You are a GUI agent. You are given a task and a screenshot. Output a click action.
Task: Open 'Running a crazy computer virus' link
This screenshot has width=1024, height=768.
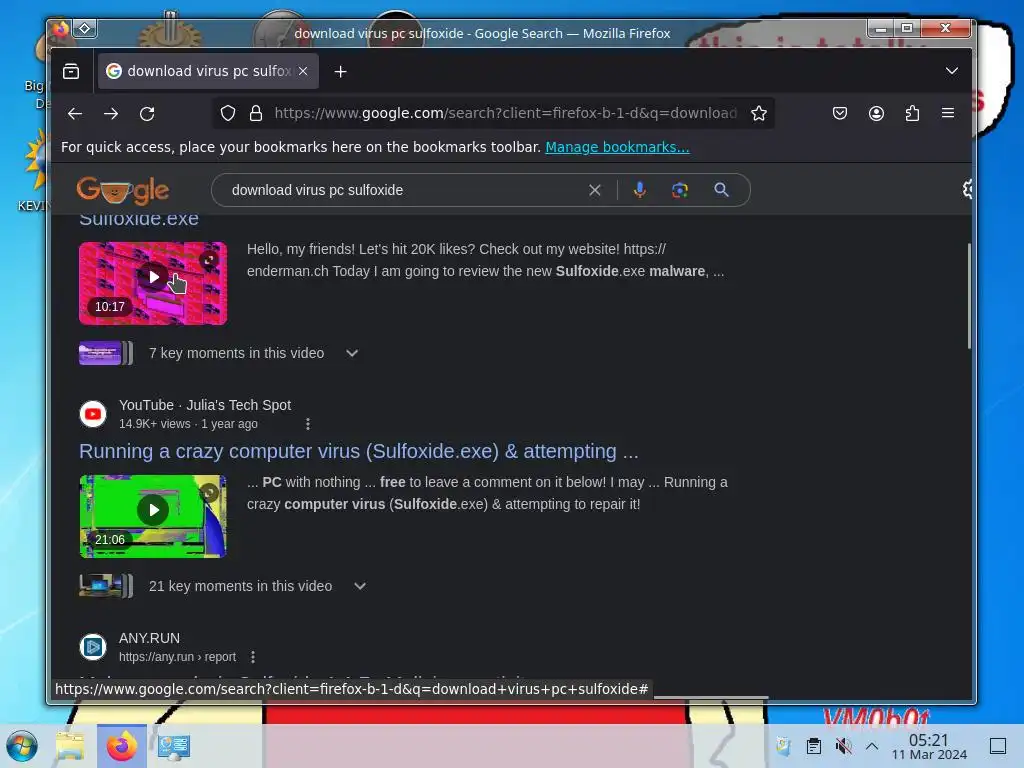[359, 451]
